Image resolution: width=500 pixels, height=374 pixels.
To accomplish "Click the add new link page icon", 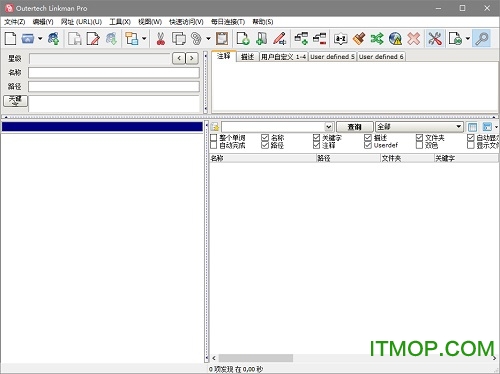I will tap(243, 39).
